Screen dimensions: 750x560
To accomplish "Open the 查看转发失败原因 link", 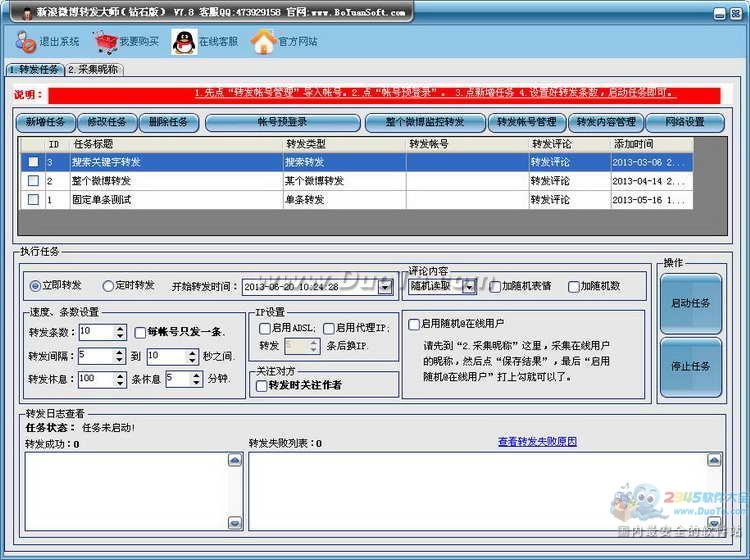I will 537,441.
